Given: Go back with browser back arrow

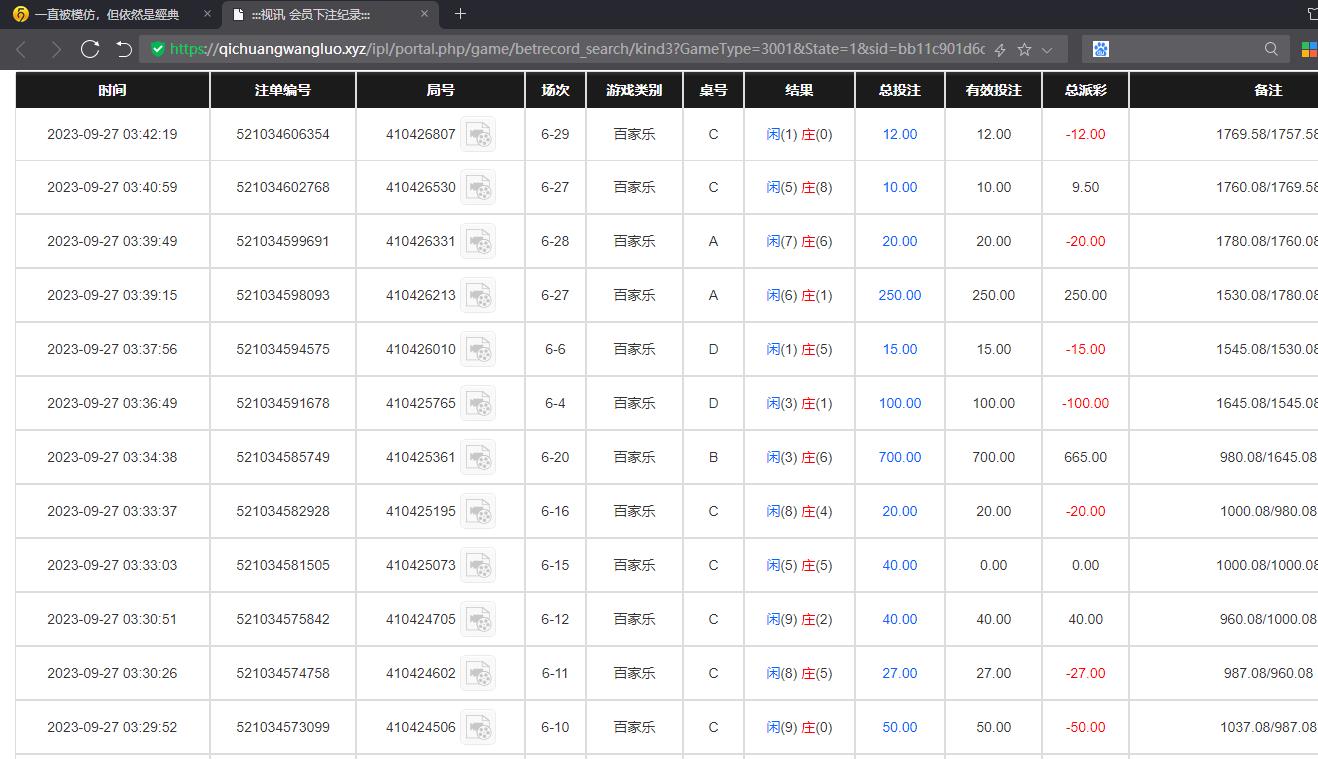Looking at the screenshot, I should pos(21,49).
